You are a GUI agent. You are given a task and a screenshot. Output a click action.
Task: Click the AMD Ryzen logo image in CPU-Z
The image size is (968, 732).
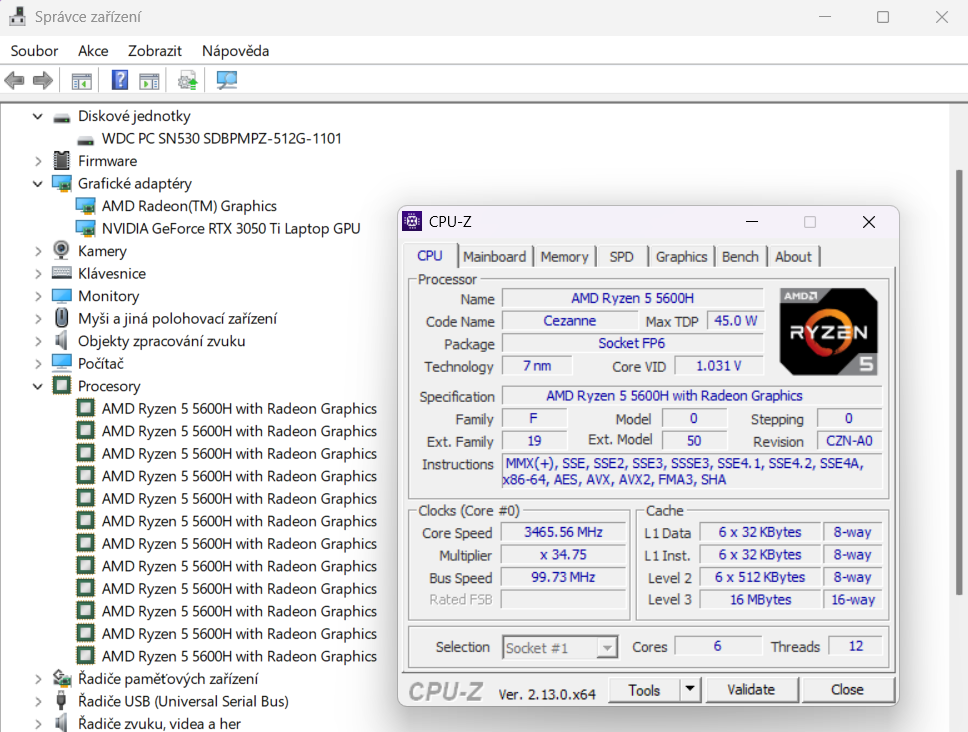pyautogui.click(x=829, y=332)
